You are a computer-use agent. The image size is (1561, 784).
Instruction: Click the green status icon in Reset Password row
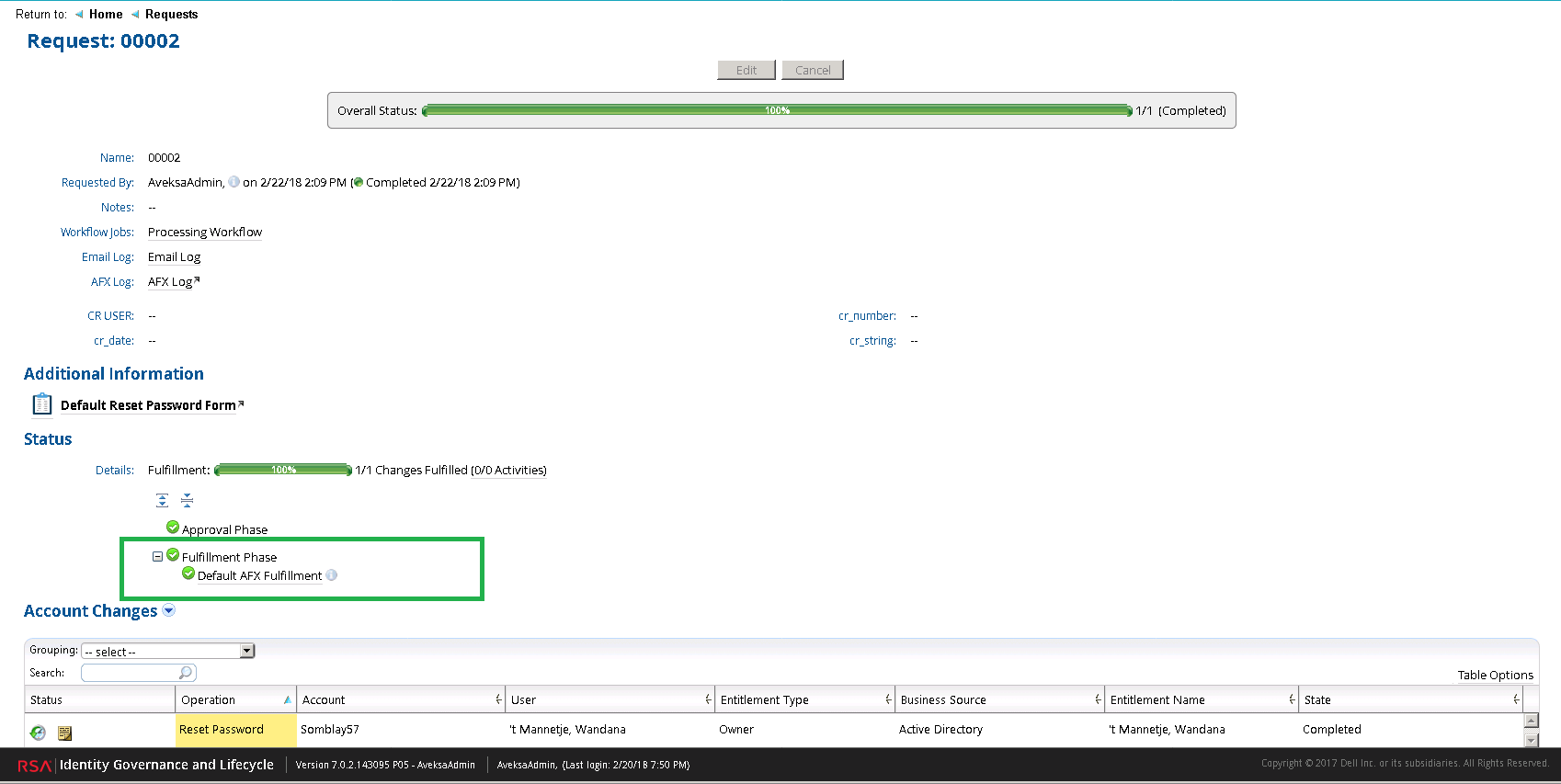[38, 733]
